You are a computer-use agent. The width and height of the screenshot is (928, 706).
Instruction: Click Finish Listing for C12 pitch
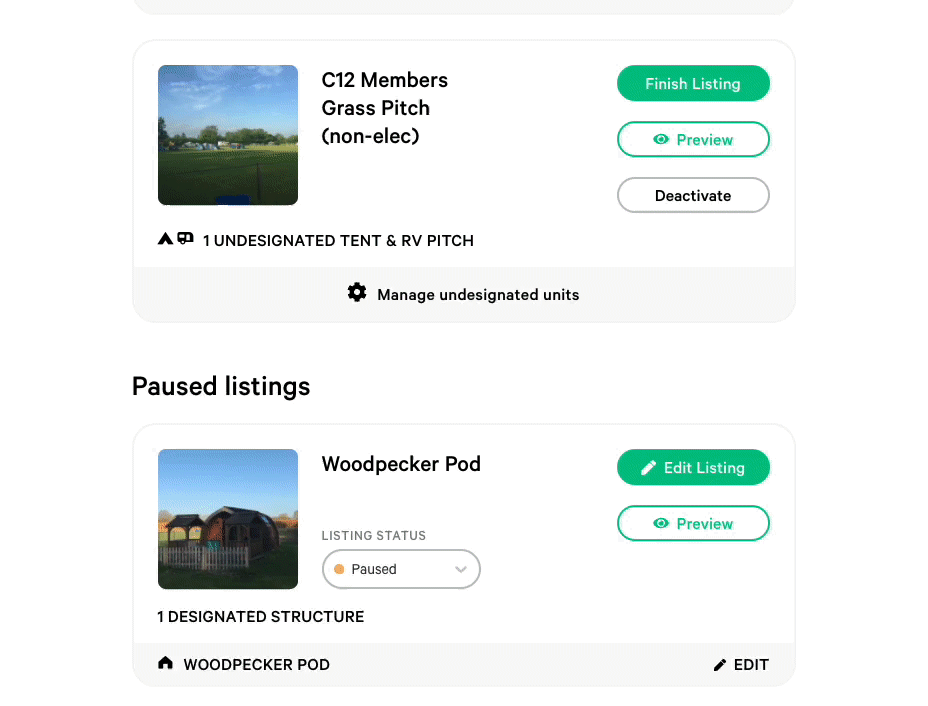[x=693, y=83]
